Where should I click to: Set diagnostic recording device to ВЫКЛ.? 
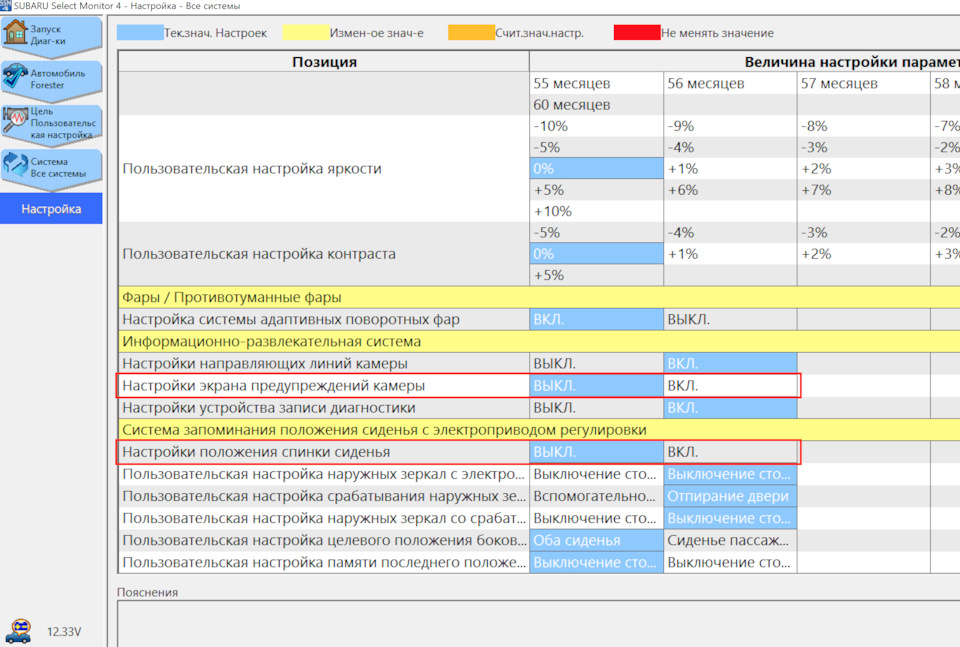click(596, 408)
